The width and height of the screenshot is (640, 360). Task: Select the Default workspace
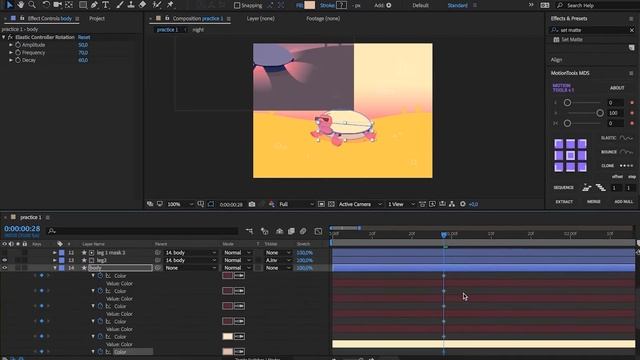pos(420,5)
